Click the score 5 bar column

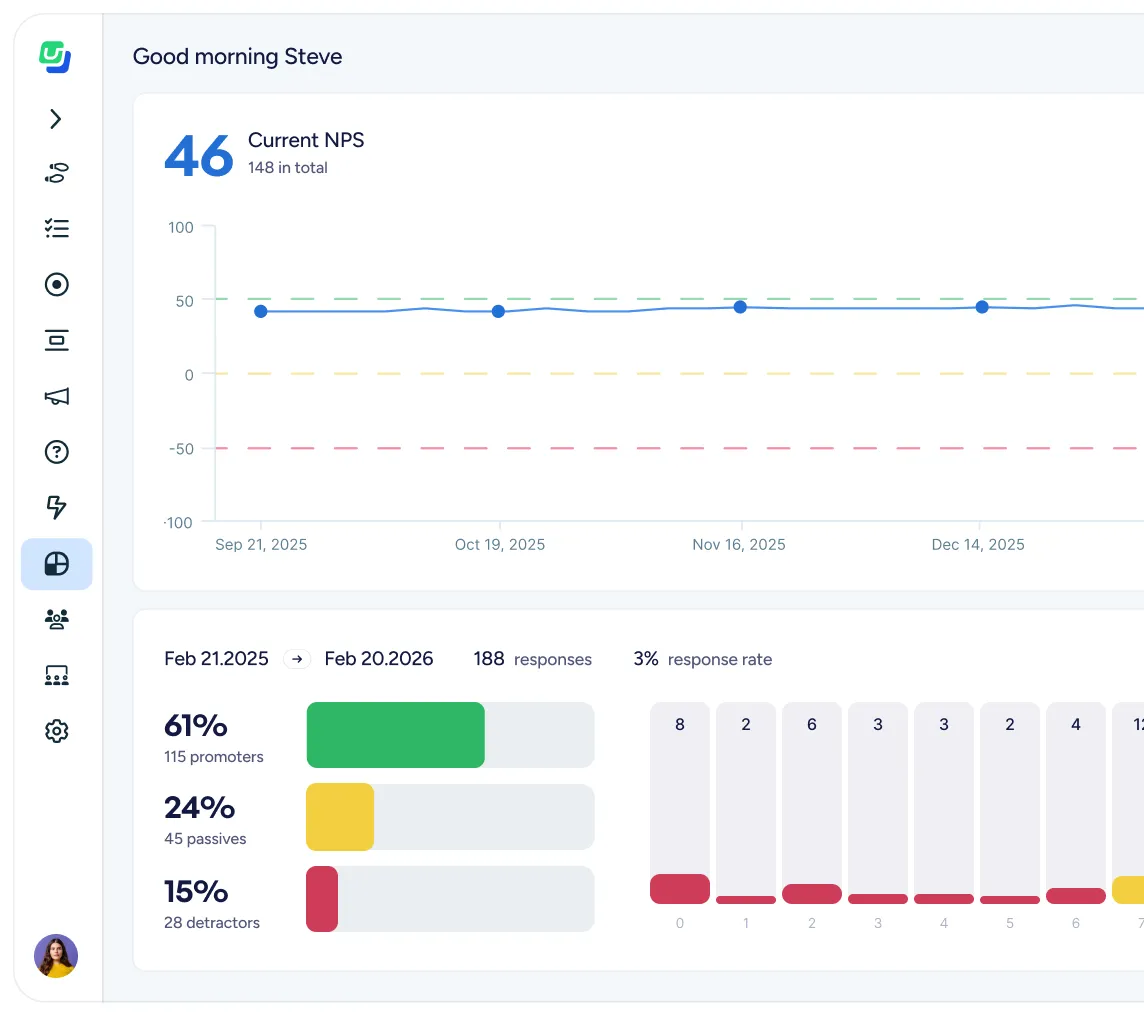pyautogui.click(x=1010, y=803)
